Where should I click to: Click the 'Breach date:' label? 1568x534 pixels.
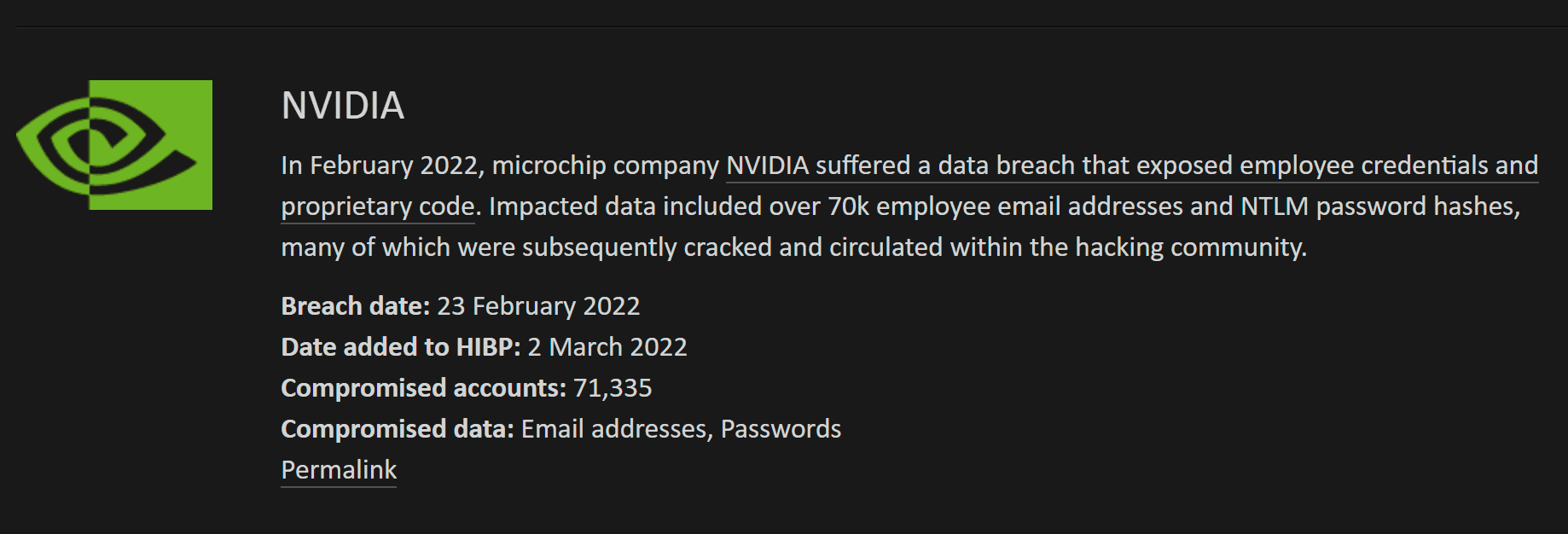(x=356, y=305)
